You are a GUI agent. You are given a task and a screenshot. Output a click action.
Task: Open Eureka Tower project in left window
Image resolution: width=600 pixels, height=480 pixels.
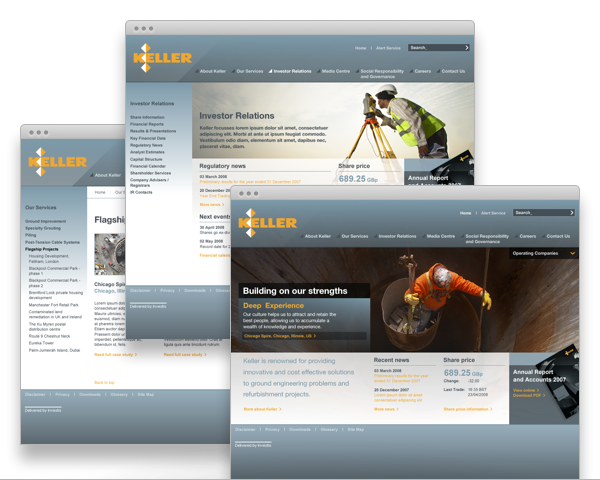tap(41, 343)
